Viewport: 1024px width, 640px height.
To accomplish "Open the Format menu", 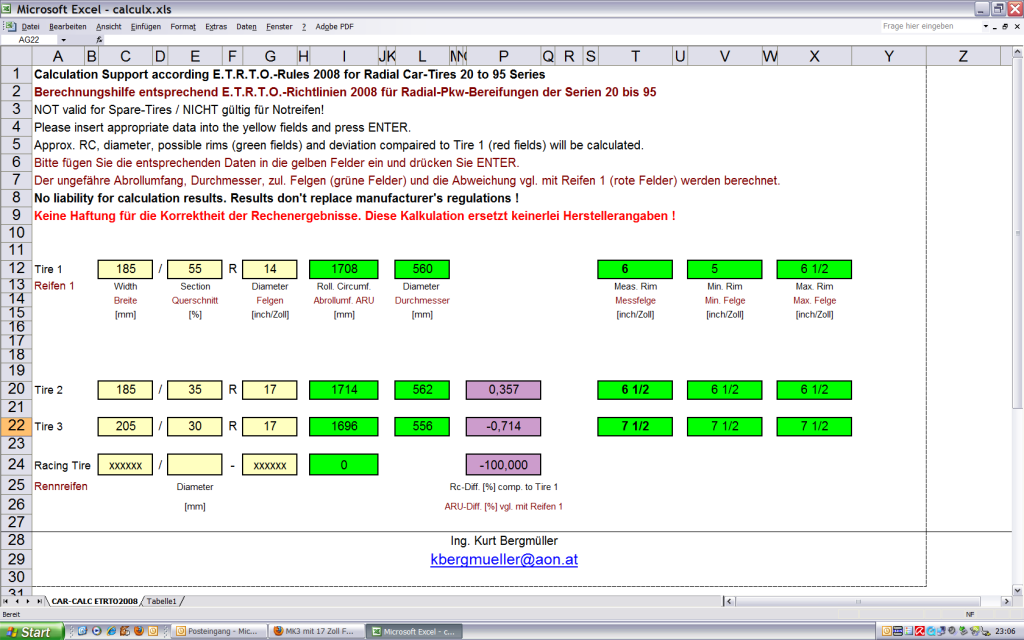I will (183, 26).
